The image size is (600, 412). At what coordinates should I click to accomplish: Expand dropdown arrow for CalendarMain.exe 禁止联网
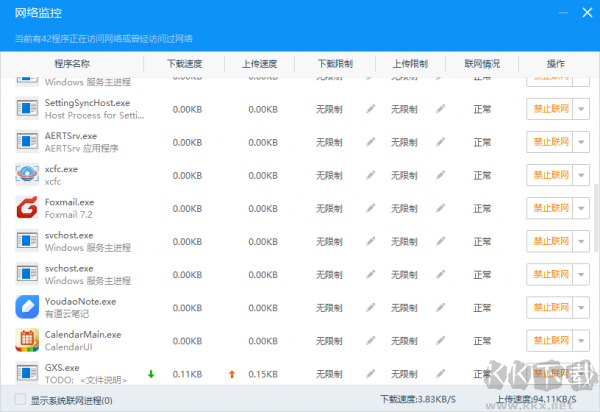coord(583,340)
